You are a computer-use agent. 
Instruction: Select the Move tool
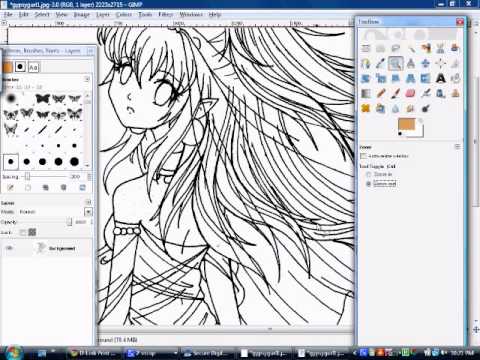click(x=425, y=63)
